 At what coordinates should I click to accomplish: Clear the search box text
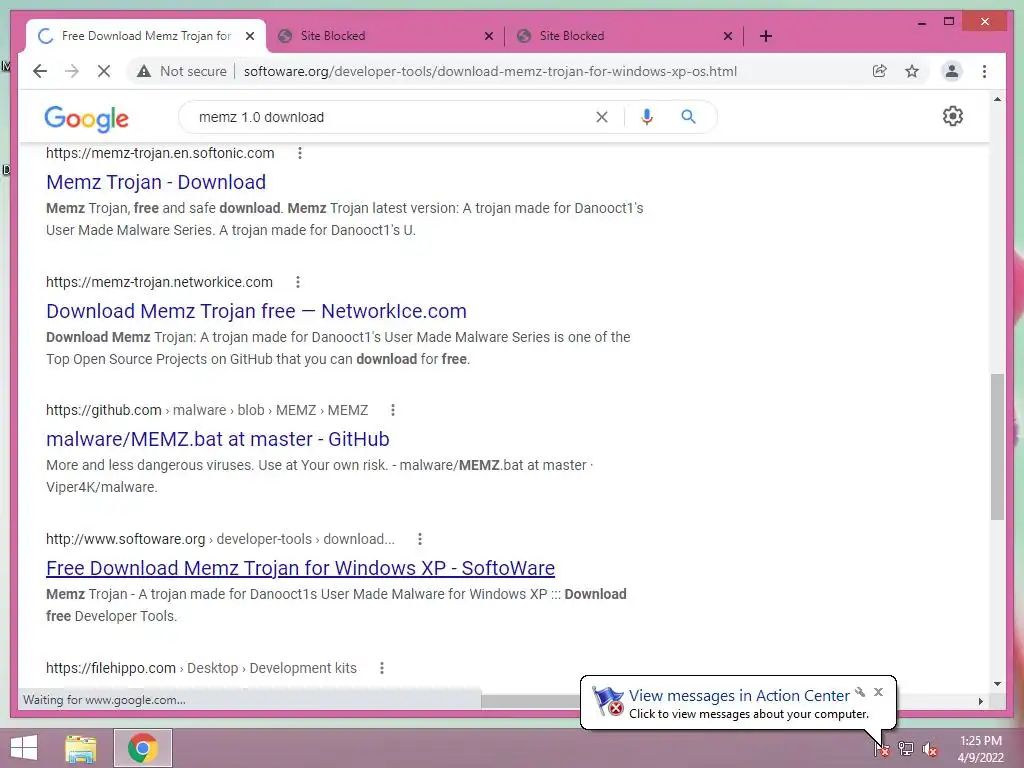(x=602, y=117)
